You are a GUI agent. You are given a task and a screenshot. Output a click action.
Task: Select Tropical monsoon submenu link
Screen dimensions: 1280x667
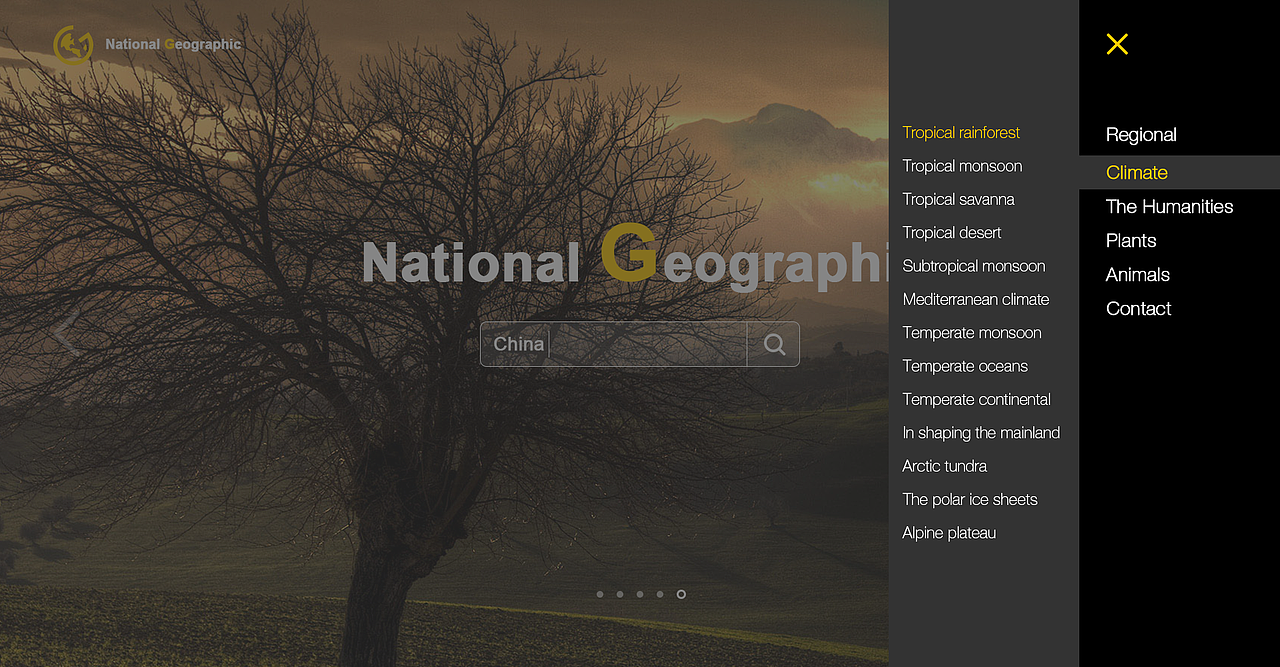[x=962, y=166]
